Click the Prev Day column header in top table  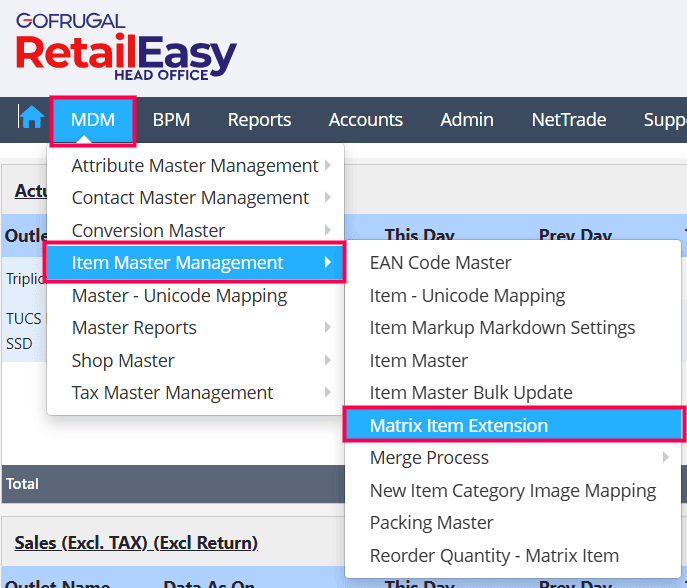(575, 235)
